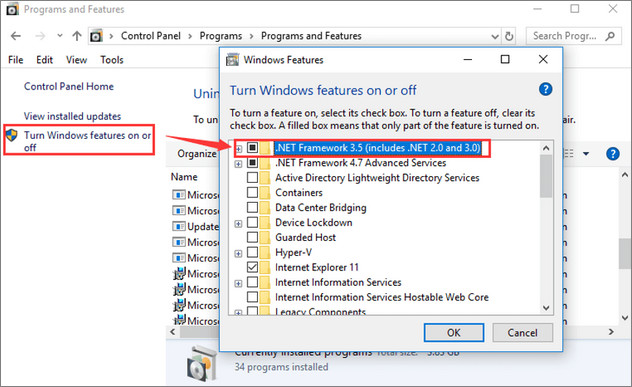Click Windows Features list scroll down arrow
The width and height of the screenshot is (632, 387).
(546, 308)
